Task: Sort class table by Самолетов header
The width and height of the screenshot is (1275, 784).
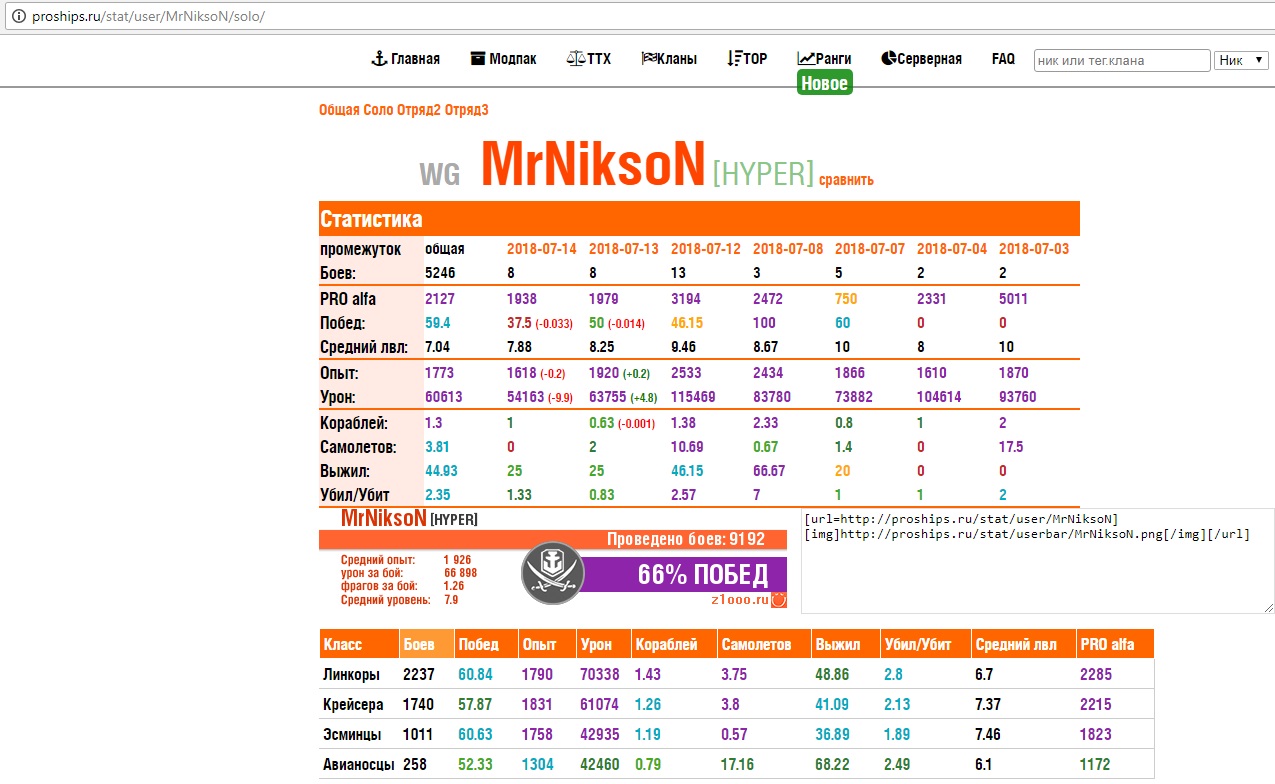Action: pos(763,644)
